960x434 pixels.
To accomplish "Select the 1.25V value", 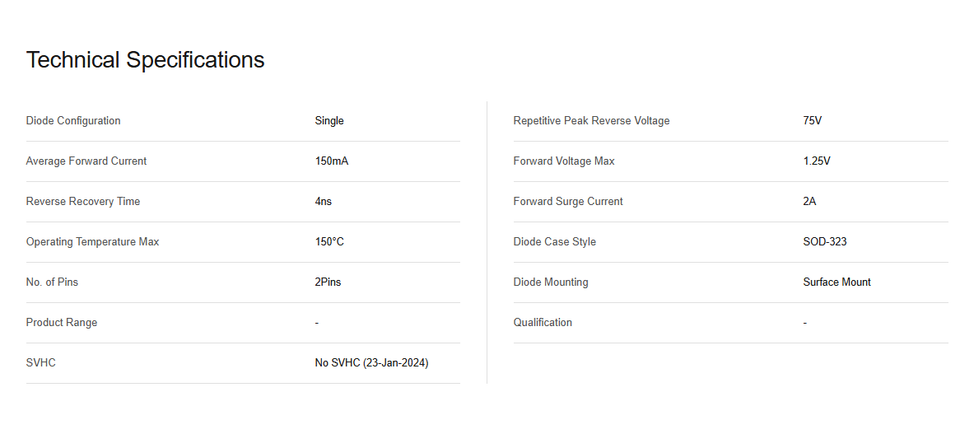I will coord(816,161).
